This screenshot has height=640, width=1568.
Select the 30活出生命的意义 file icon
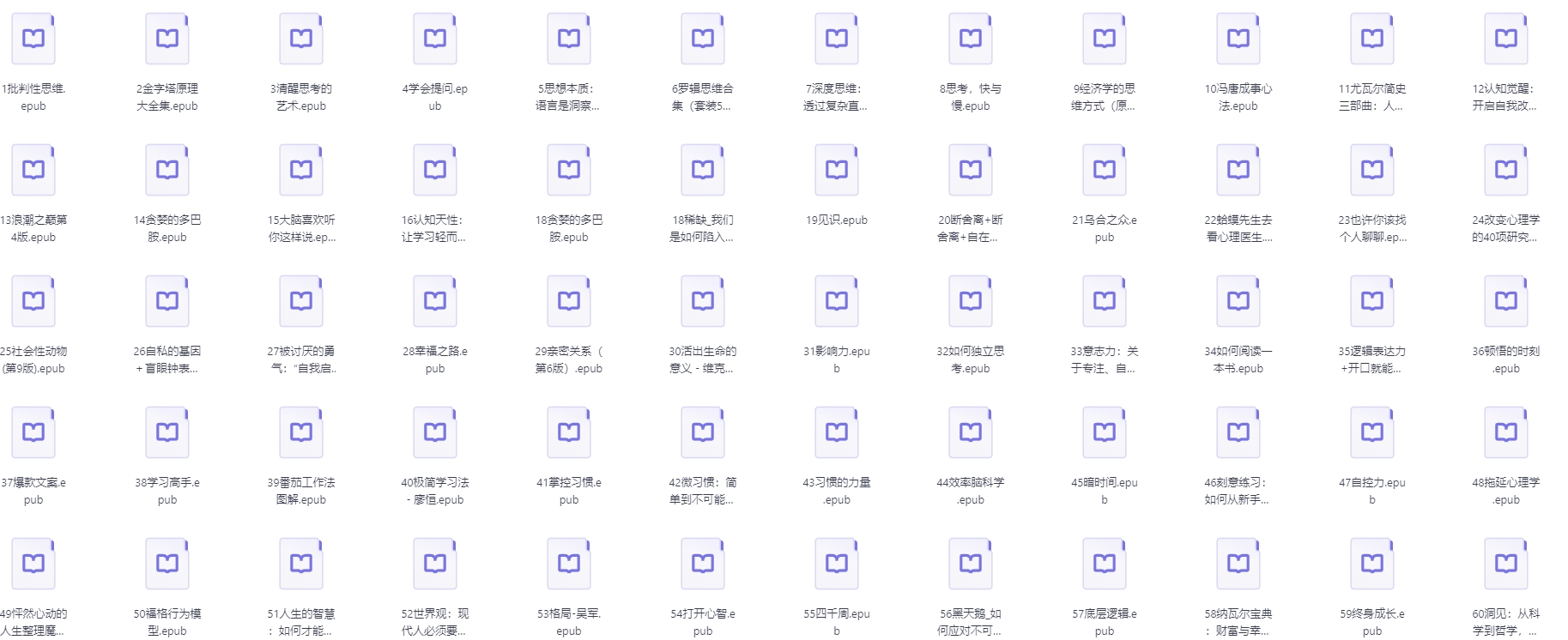703,301
